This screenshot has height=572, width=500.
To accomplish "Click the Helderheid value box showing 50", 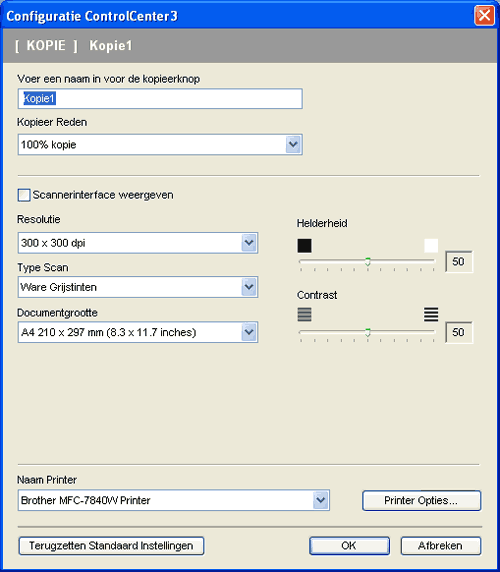I will coord(459,261).
